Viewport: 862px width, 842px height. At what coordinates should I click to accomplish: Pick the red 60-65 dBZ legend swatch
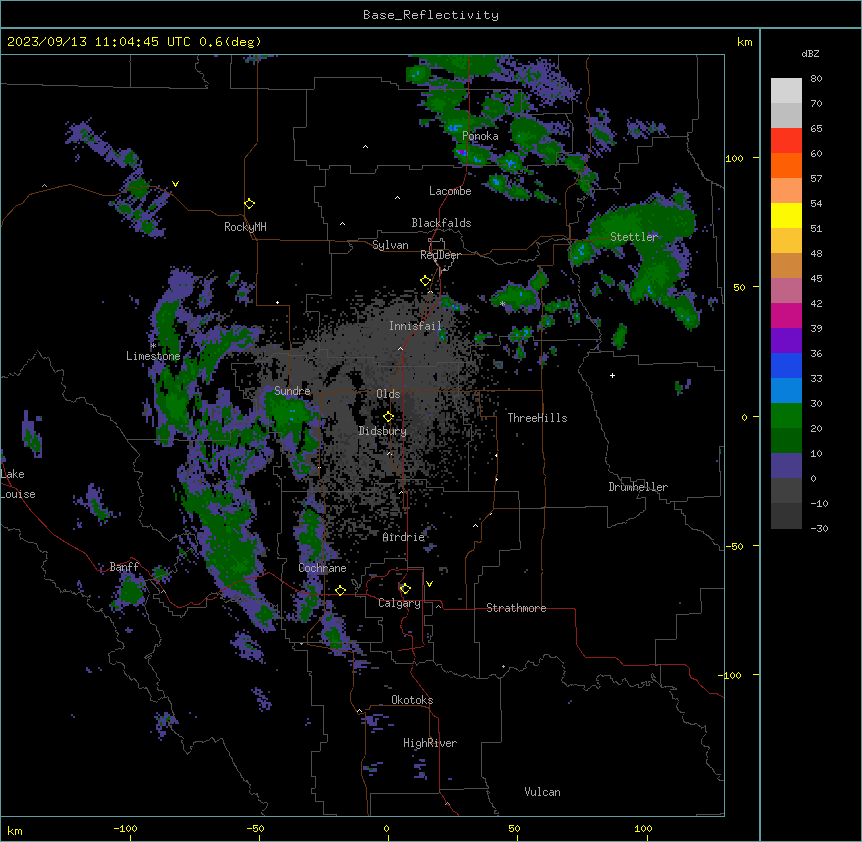click(786, 140)
